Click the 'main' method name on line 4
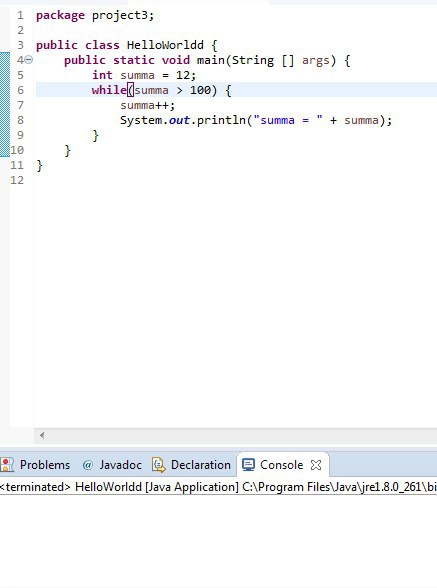437x588 pixels. (x=211, y=60)
